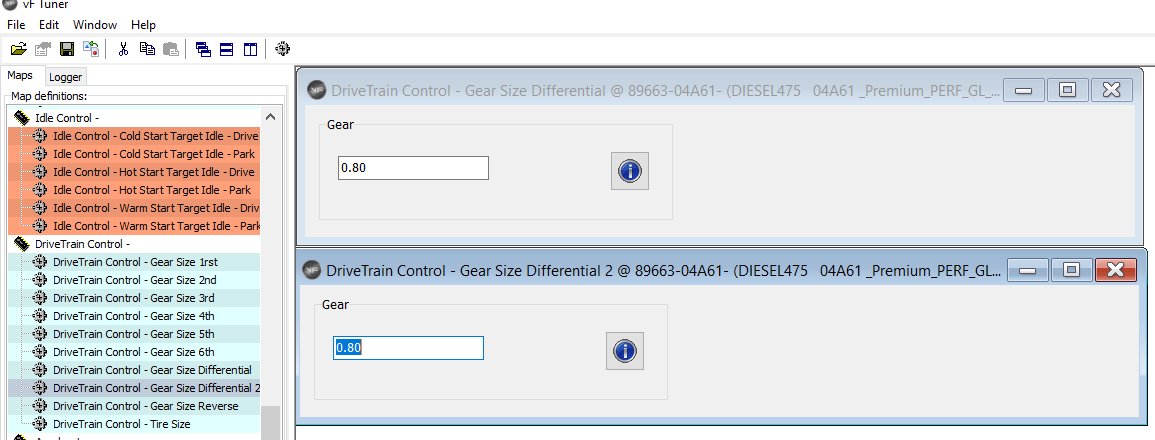
Task: Switch to the Logger tab
Action: pyautogui.click(x=66, y=77)
